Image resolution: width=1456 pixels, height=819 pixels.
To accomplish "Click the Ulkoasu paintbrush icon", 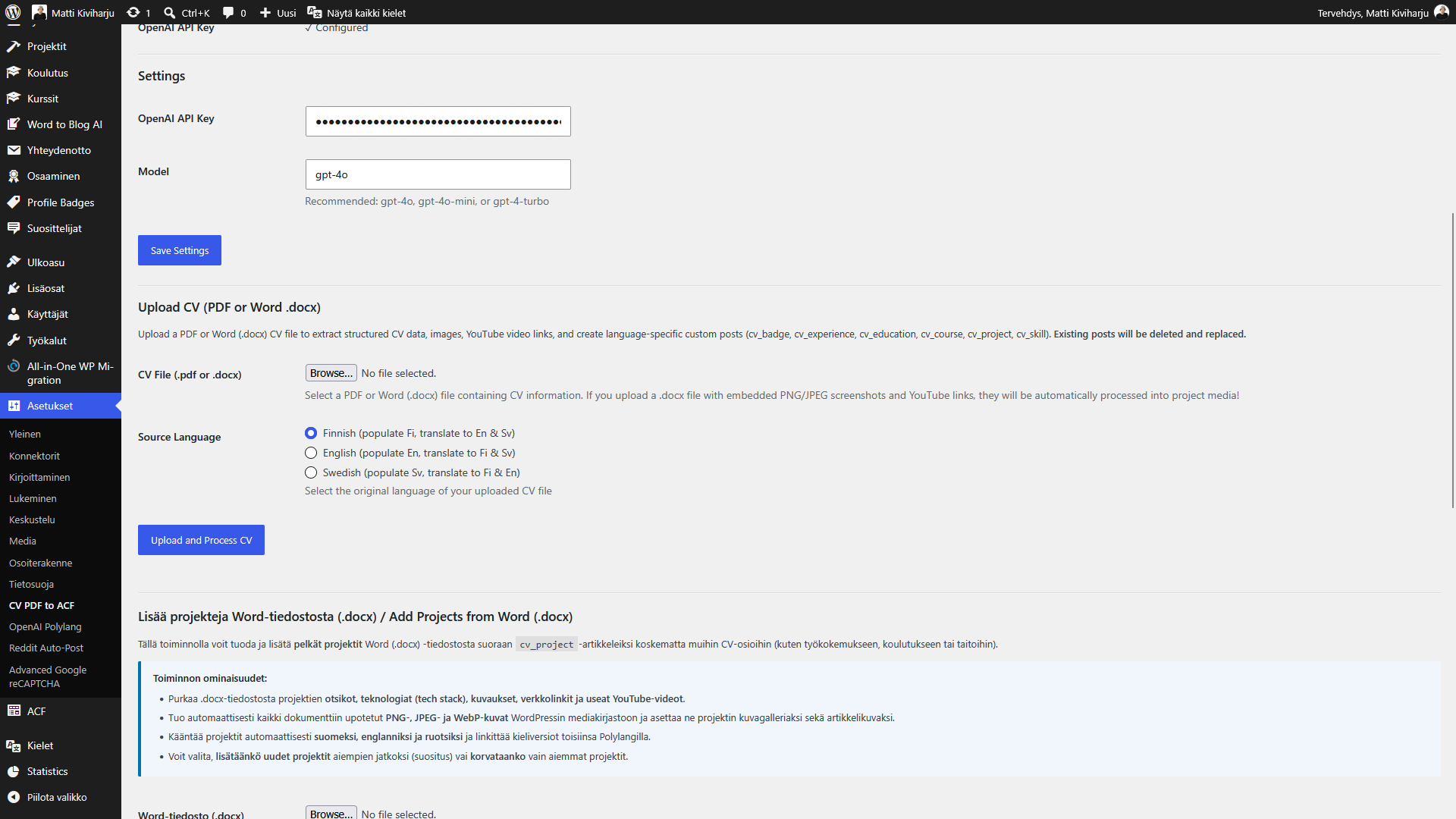I will click(14, 262).
